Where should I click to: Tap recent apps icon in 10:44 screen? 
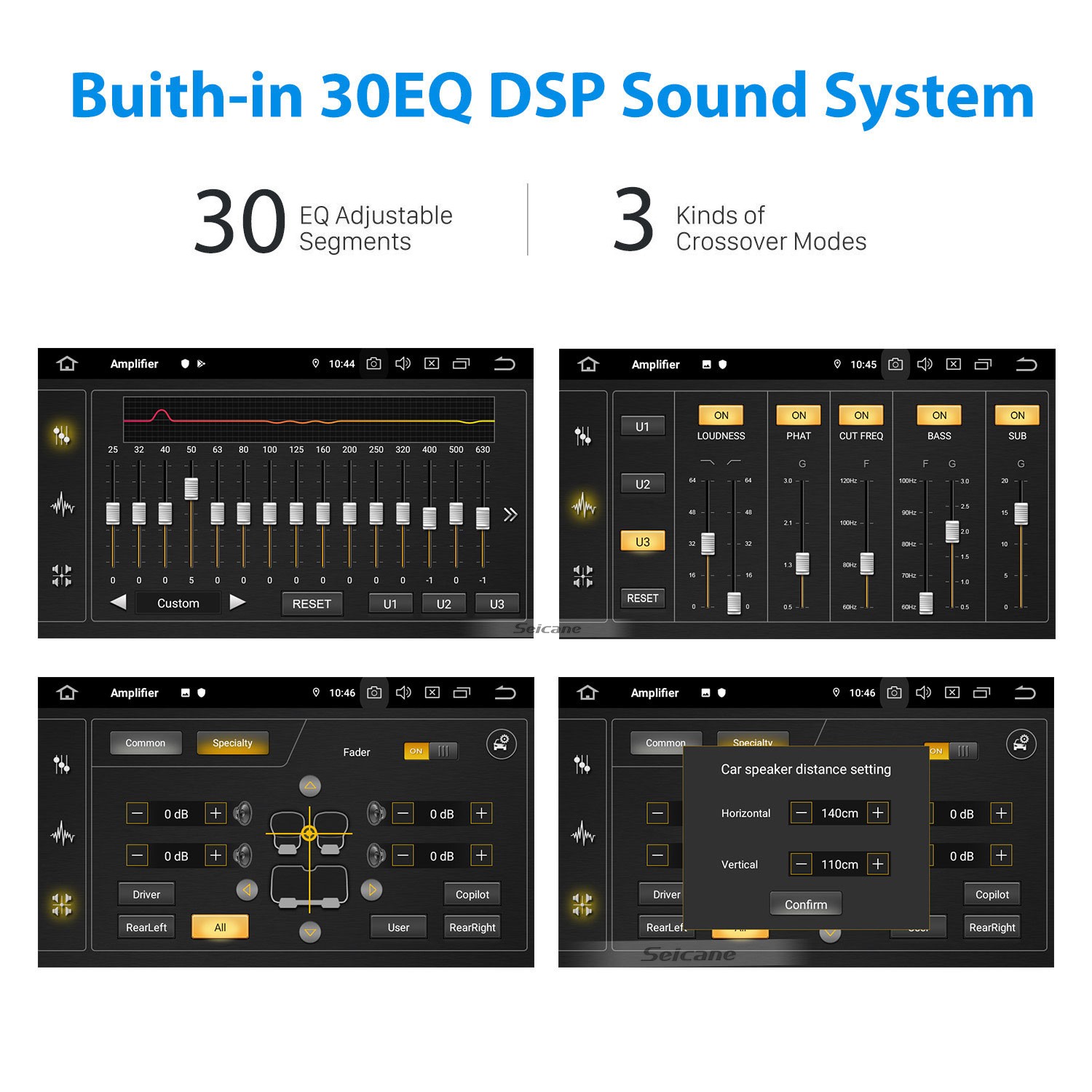point(462,363)
